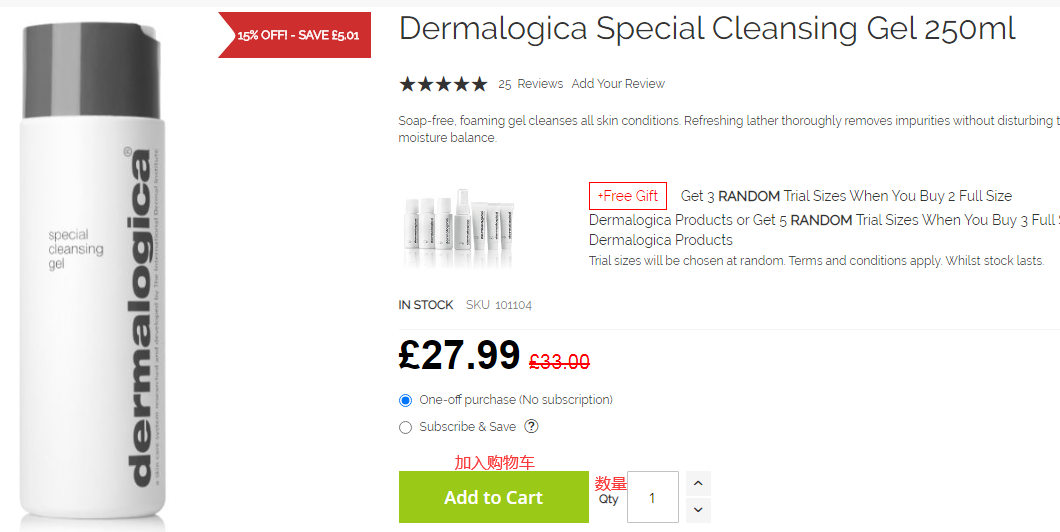This screenshot has height=532, width=1060.
Task: Increase quantity with the up arrow
Action: click(698, 484)
